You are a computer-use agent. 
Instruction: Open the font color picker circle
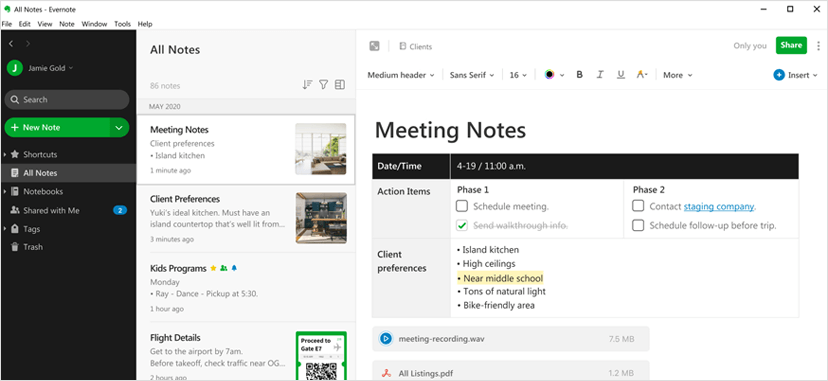(x=550, y=75)
